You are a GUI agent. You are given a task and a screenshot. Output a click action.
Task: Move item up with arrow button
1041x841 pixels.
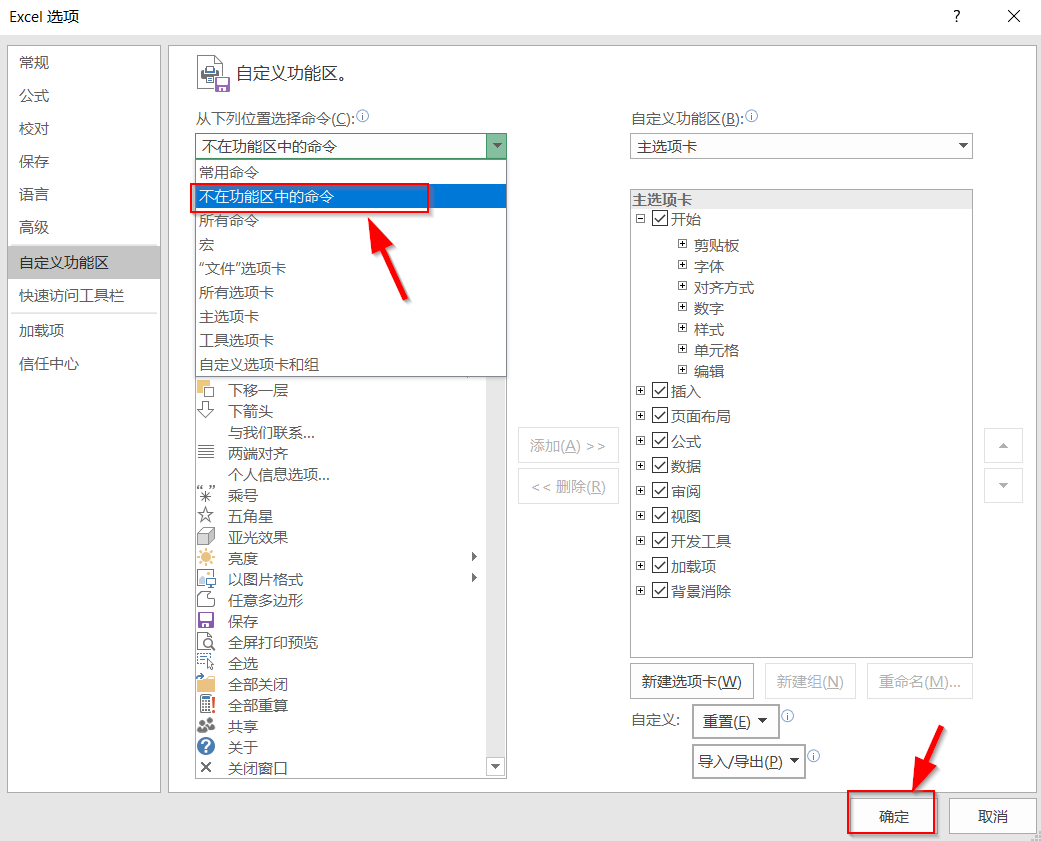[1003, 445]
